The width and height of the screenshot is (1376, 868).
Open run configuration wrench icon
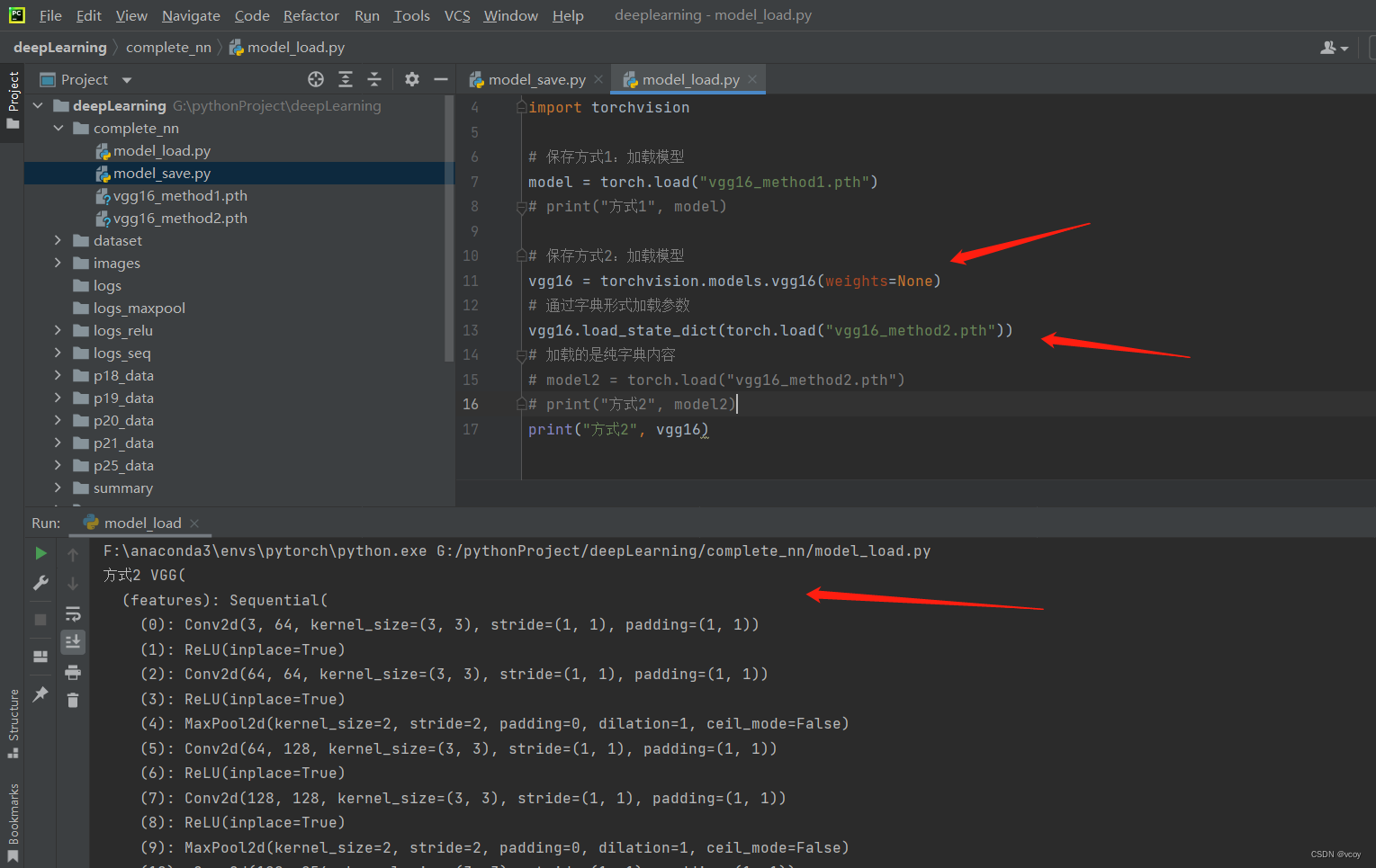pos(40,583)
